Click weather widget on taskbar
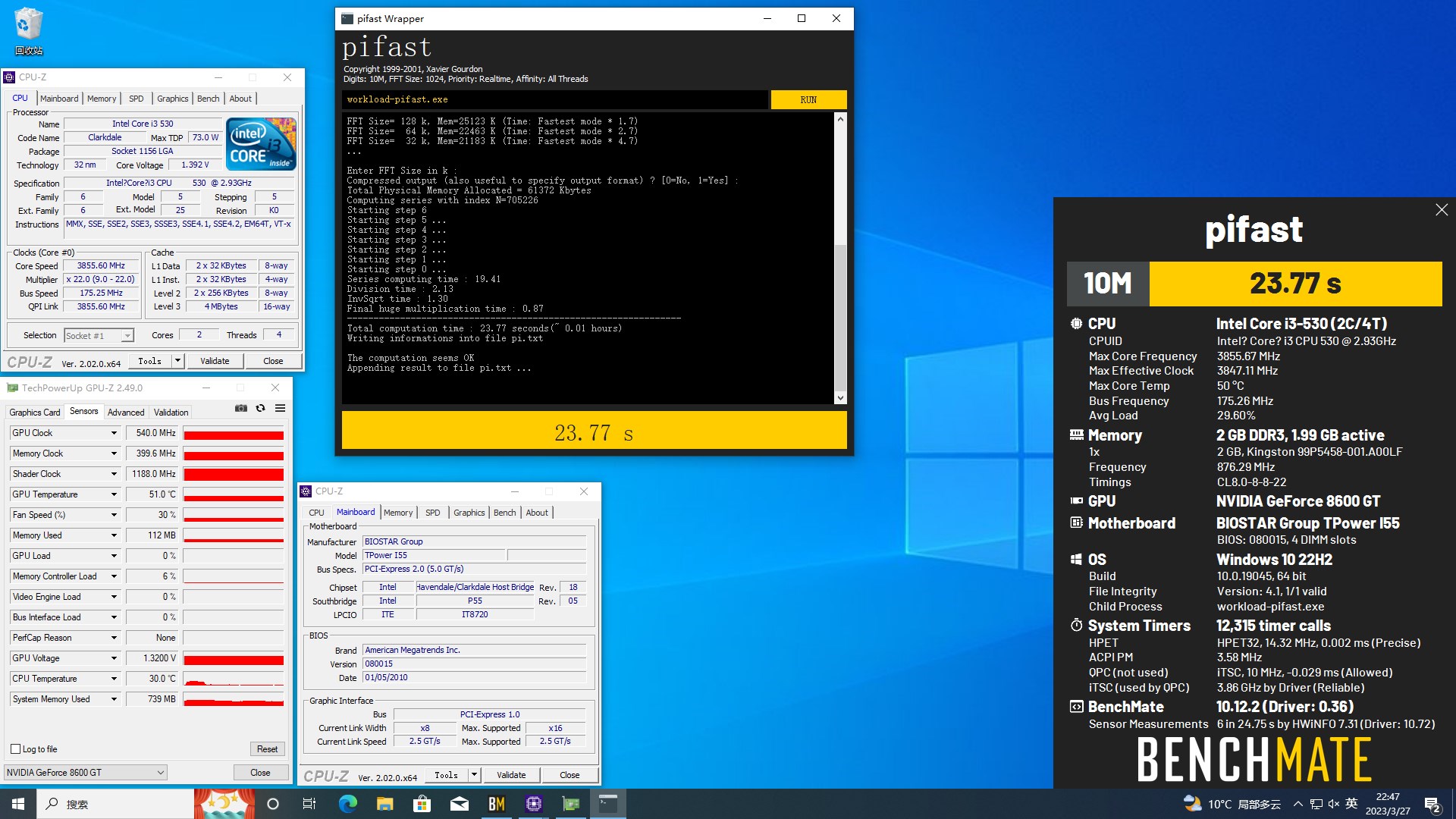Viewport: 1456px width, 819px height. (1232, 804)
